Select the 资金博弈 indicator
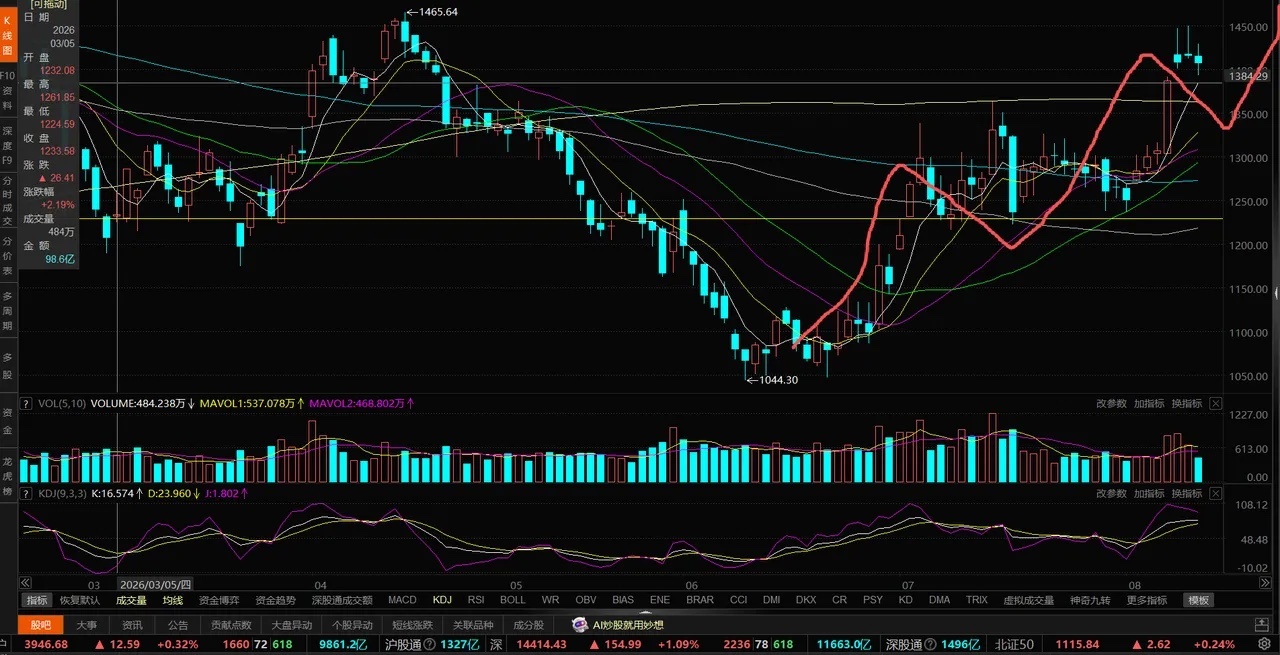This screenshot has width=1280, height=655. coord(219,600)
